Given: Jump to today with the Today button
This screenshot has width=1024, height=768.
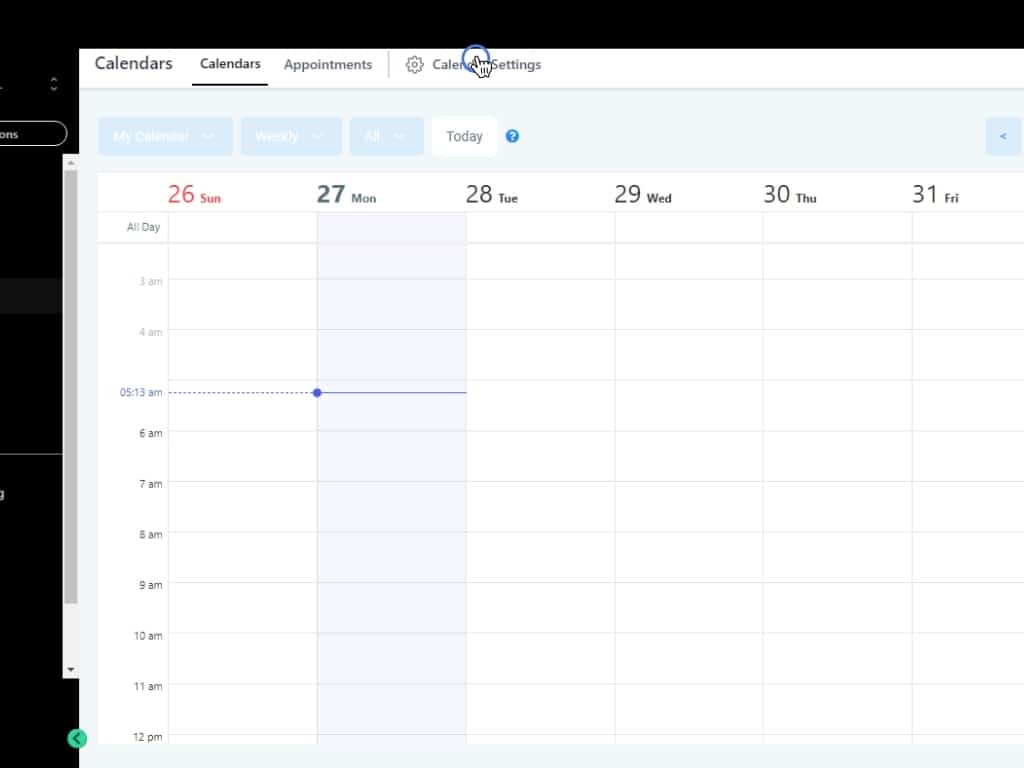Looking at the screenshot, I should click(x=464, y=136).
